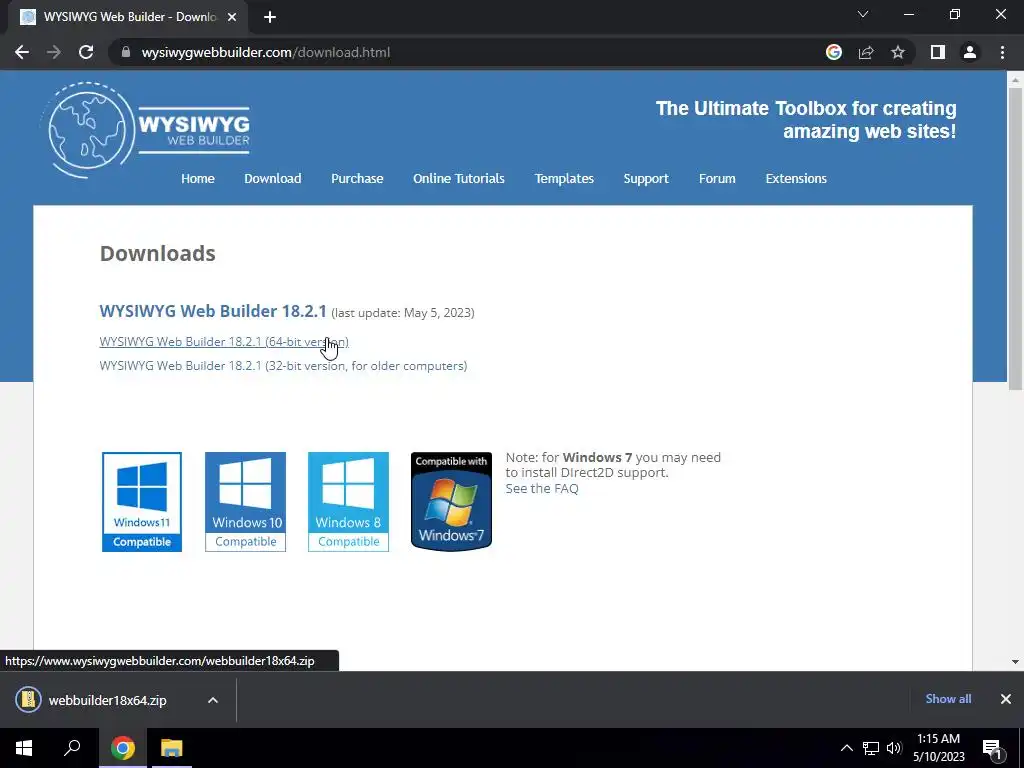The image size is (1024, 768).
Task: Show hidden system tray icons
Action: 846,748
